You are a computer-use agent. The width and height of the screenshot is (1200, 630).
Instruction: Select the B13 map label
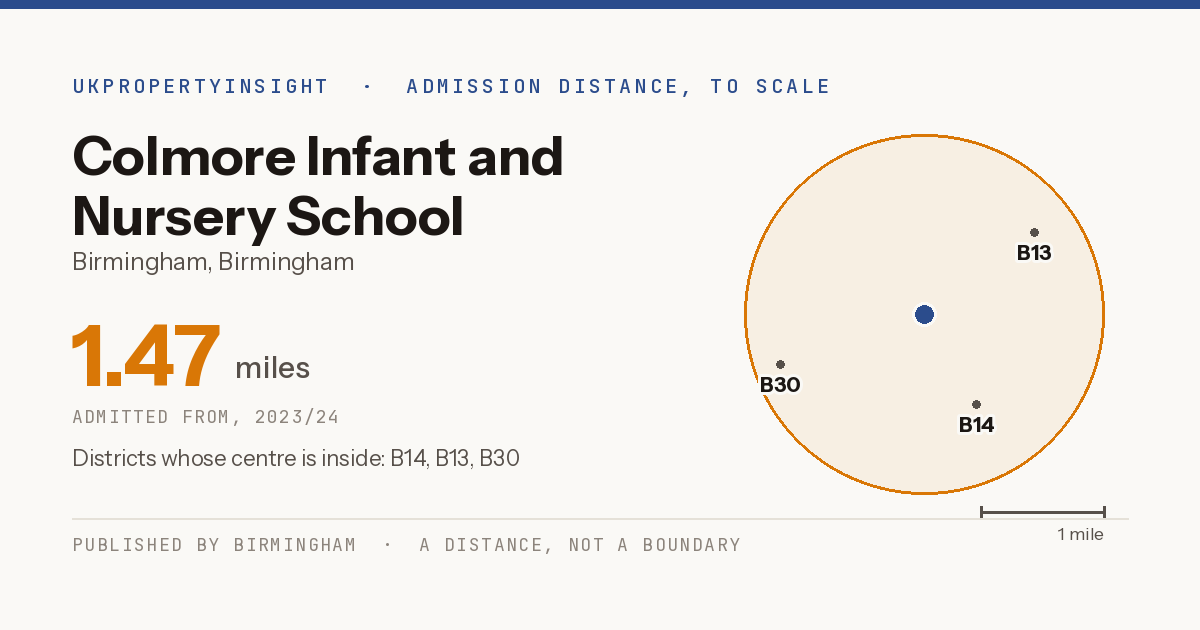coord(1034,253)
